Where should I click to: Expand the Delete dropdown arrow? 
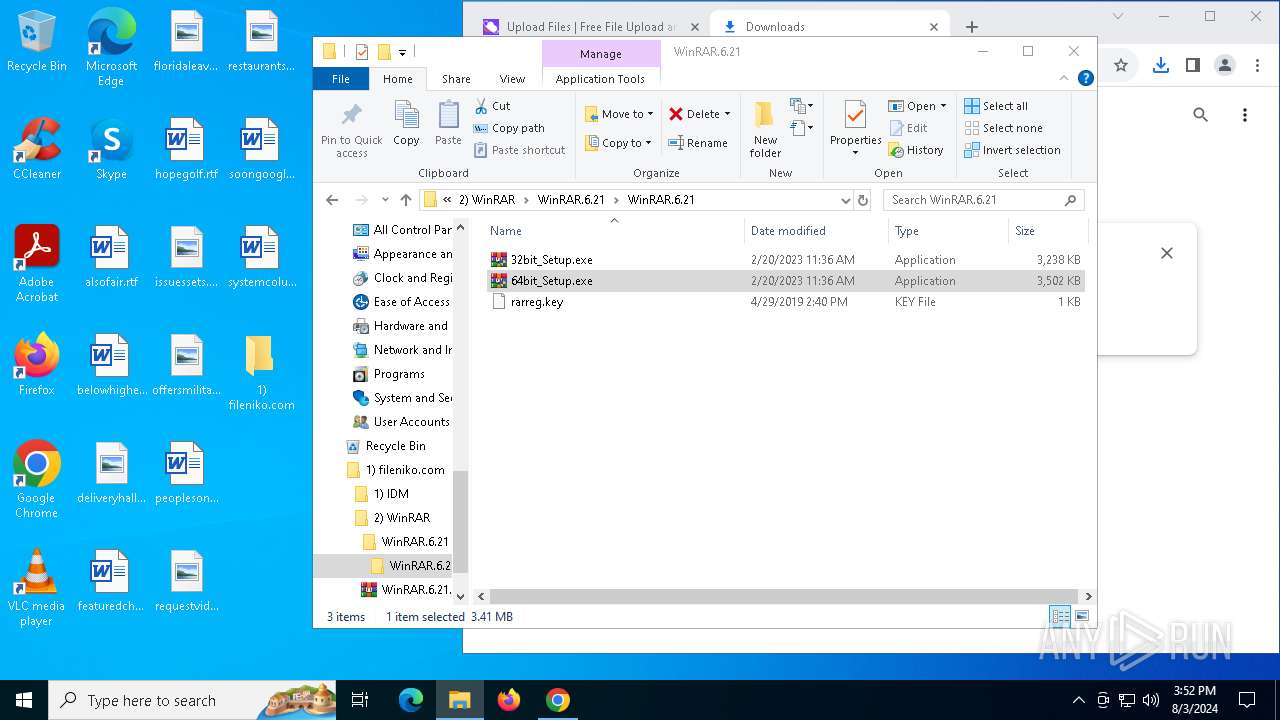coord(727,114)
